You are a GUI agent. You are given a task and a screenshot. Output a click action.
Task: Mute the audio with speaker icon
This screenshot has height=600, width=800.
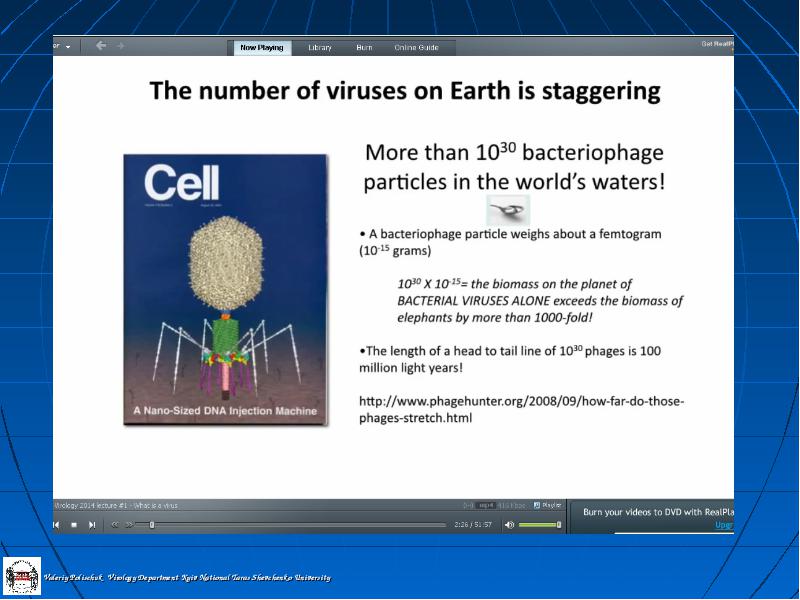pos(509,524)
